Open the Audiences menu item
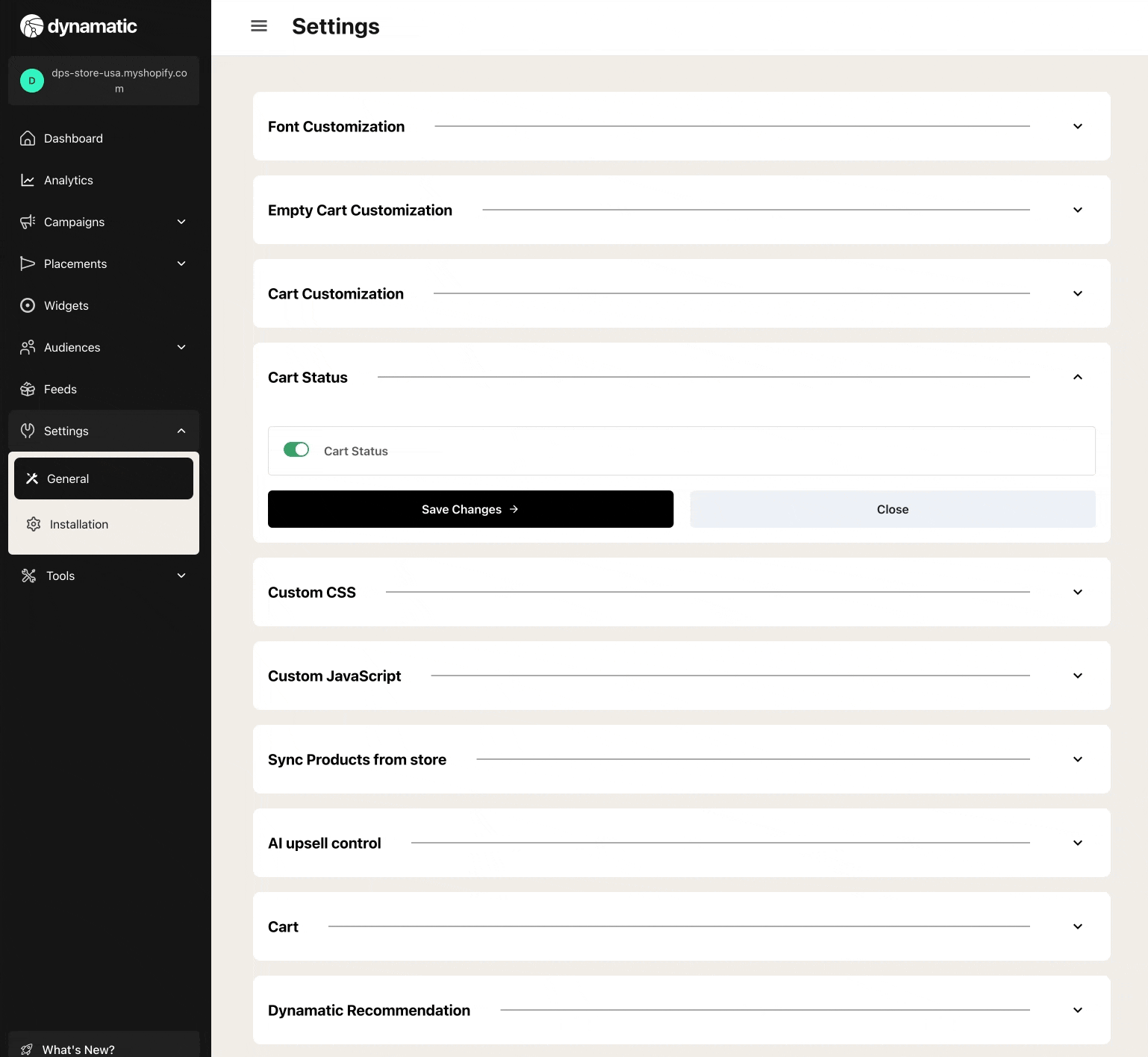 [72, 347]
